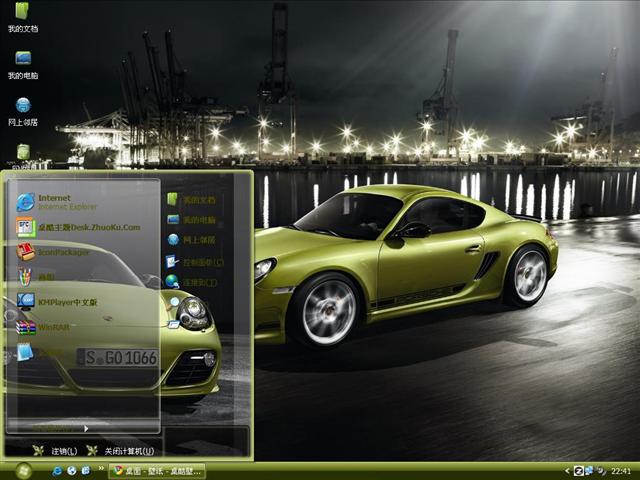Click the Internet Explorer quick launch icon
The image size is (640, 480).
[x=59, y=469]
